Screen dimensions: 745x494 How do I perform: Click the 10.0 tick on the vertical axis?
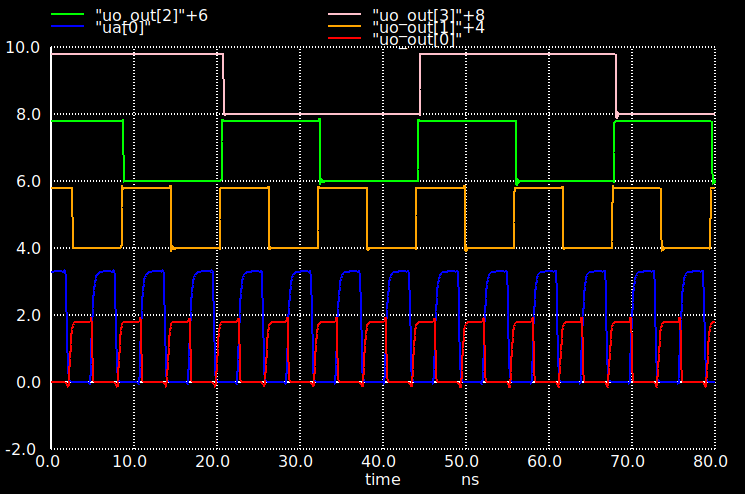22,47
